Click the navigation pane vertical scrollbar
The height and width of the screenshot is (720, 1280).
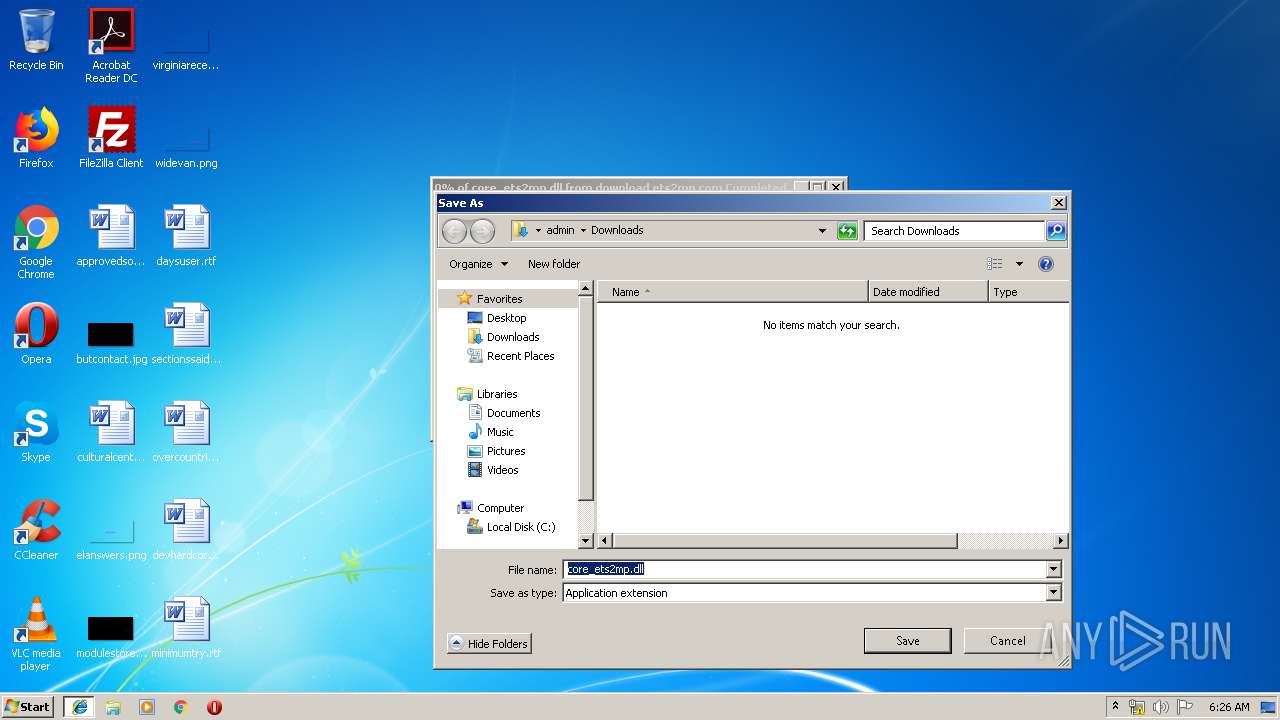(x=587, y=398)
